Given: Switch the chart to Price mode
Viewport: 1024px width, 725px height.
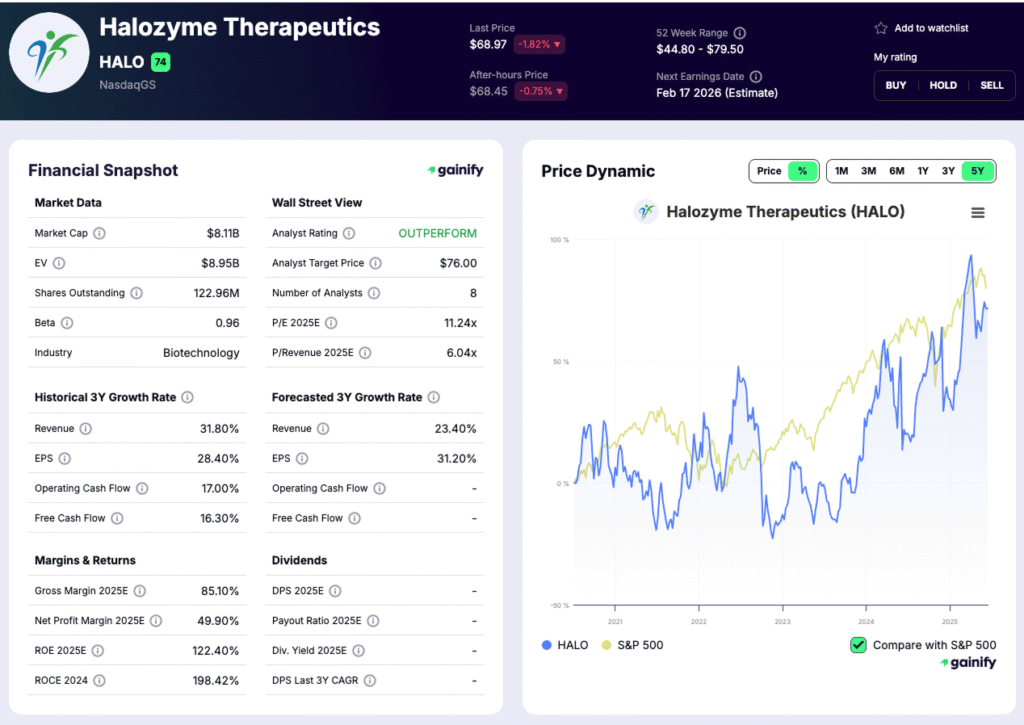Looking at the screenshot, I should click(x=770, y=171).
